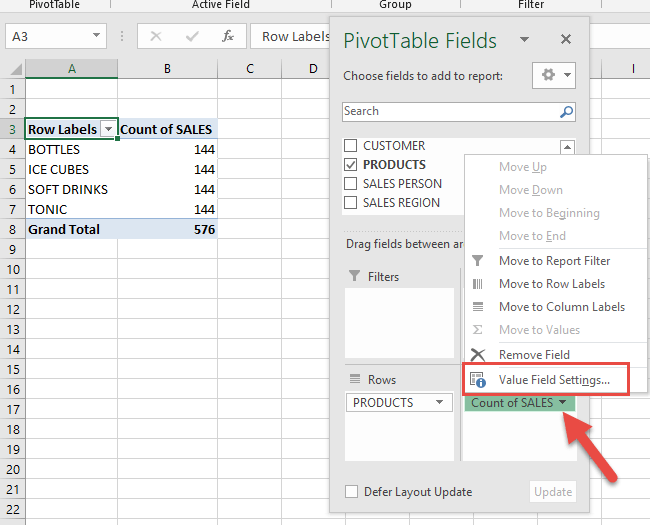The width and height of the screenshot is (650, 525).
Task: Click the search magnifier icon in PivotTable Fields
Action: (x=566, y=112)
